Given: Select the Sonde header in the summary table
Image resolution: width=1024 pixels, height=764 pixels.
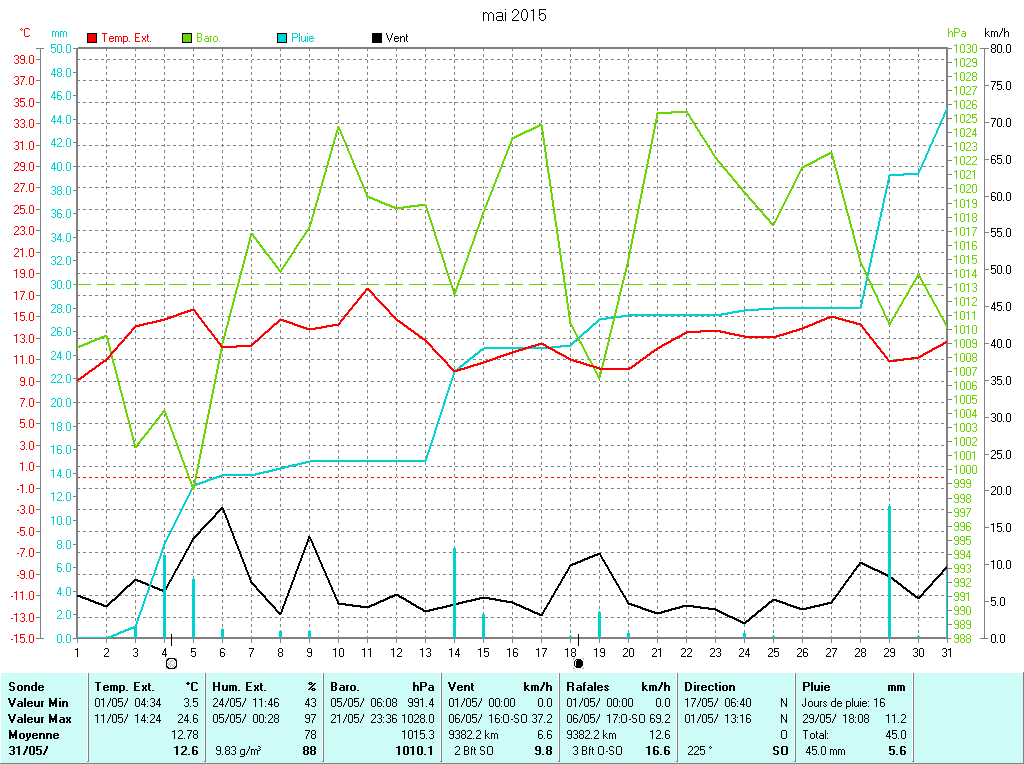Looking at the screenshot, I should click(x=26, y=687).
